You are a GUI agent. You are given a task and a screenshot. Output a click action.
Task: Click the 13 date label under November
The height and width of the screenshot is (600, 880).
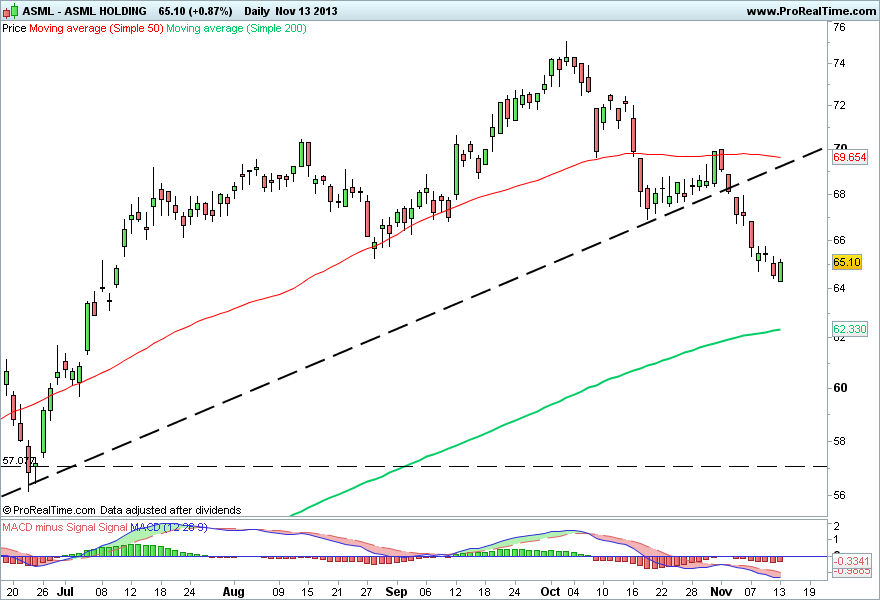pyautogui.click(x=780, y=592)
